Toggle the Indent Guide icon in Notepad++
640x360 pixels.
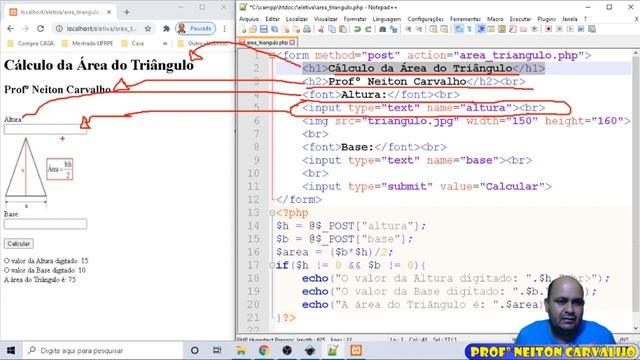481,29
